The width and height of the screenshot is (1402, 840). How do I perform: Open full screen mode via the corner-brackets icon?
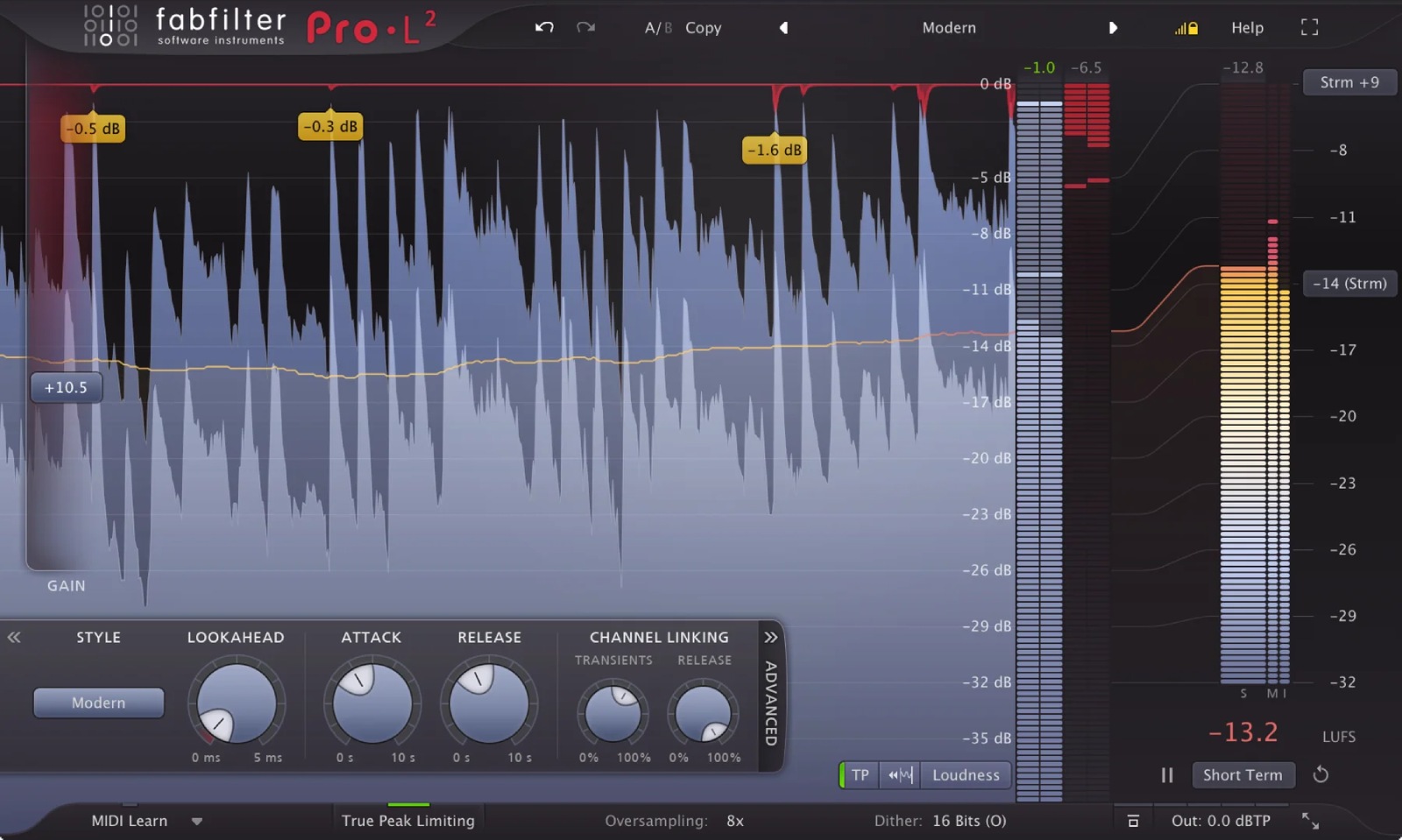click(1309, 27)
